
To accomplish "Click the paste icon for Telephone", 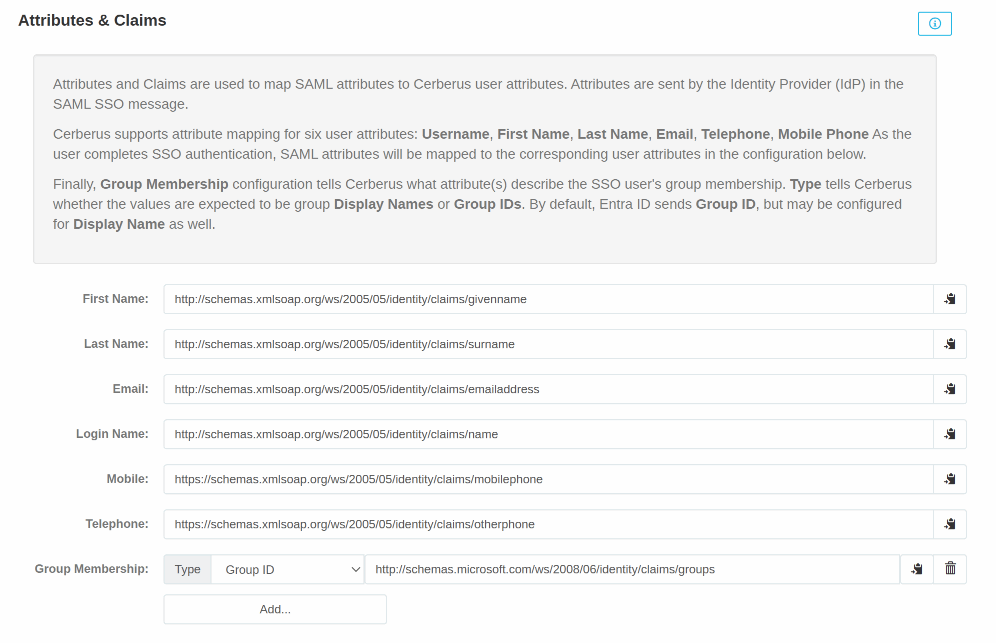I will 950,524.
